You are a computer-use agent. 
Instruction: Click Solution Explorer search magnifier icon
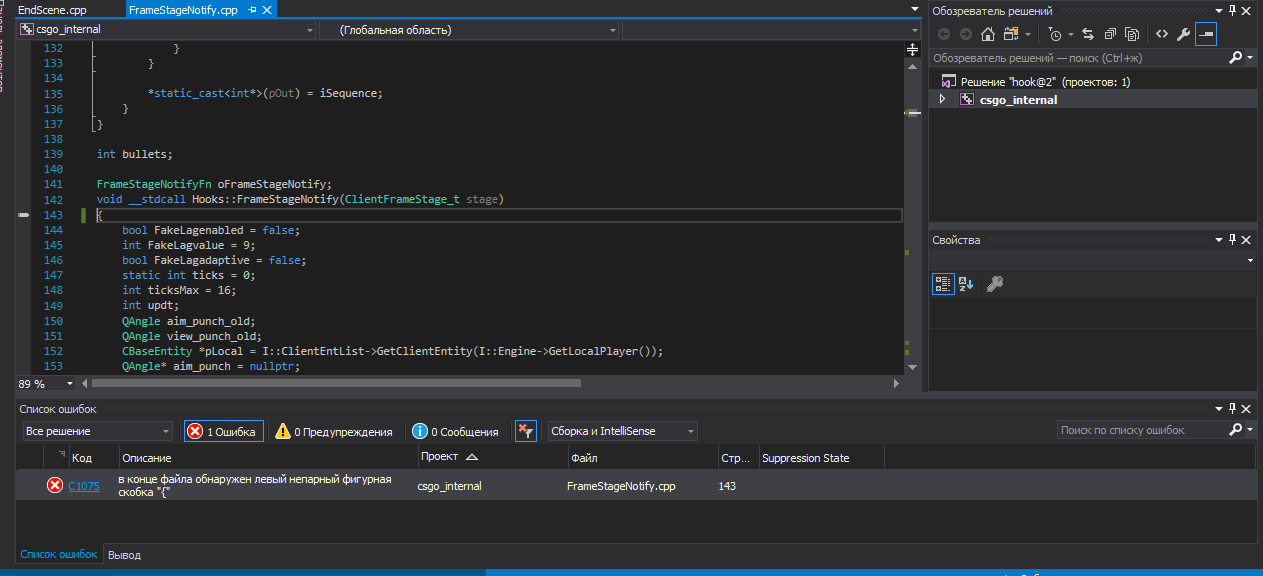[1235, 58]
